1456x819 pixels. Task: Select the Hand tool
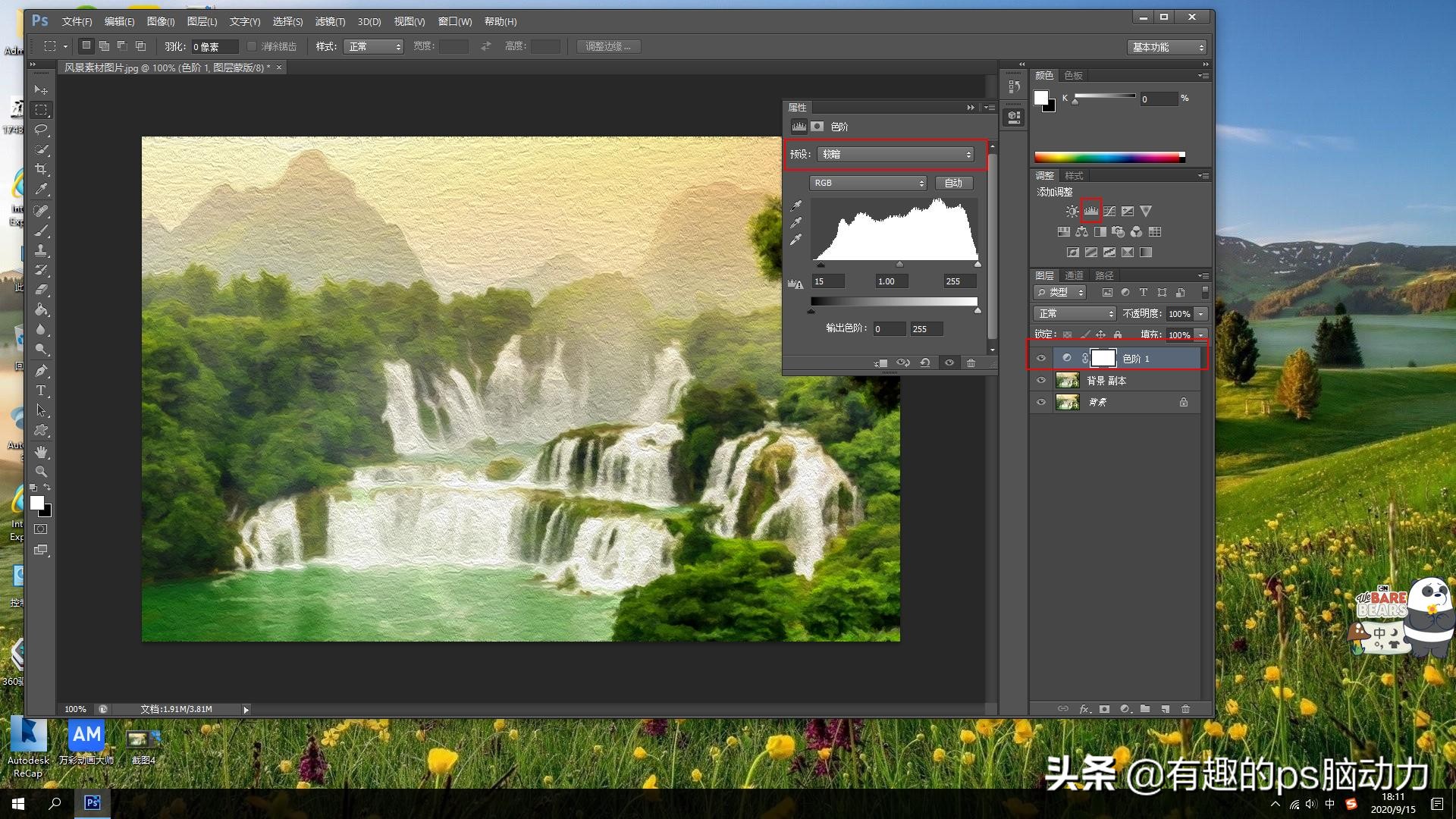click(x=42, y=451)
